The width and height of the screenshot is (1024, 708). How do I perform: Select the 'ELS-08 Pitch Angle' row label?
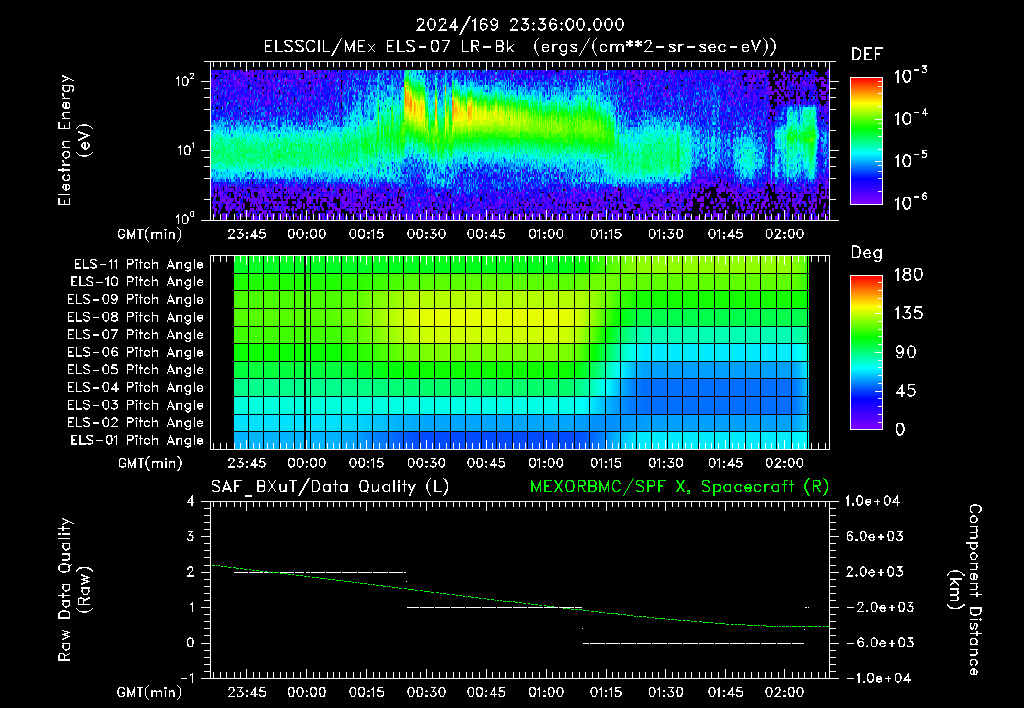click(x=135, y=317)
